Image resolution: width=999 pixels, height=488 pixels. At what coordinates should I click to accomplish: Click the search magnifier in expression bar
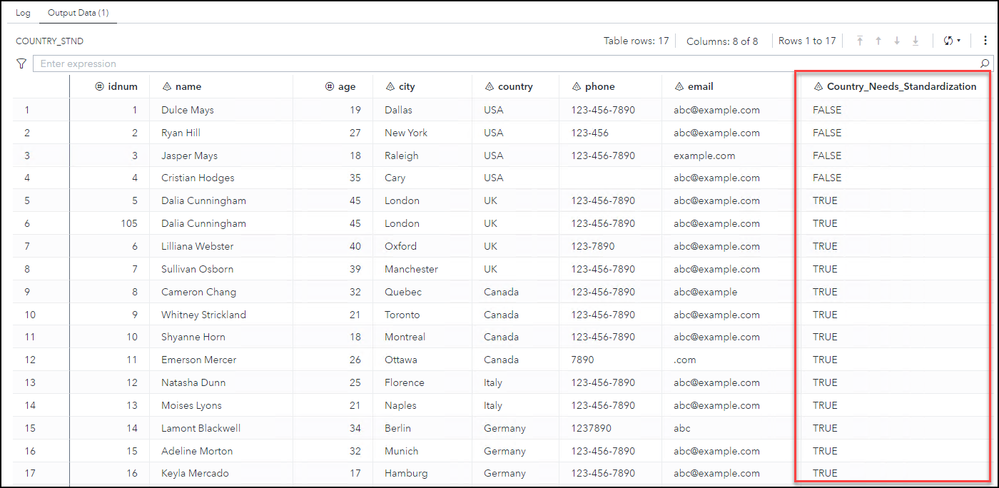click(x=985, y=63)
